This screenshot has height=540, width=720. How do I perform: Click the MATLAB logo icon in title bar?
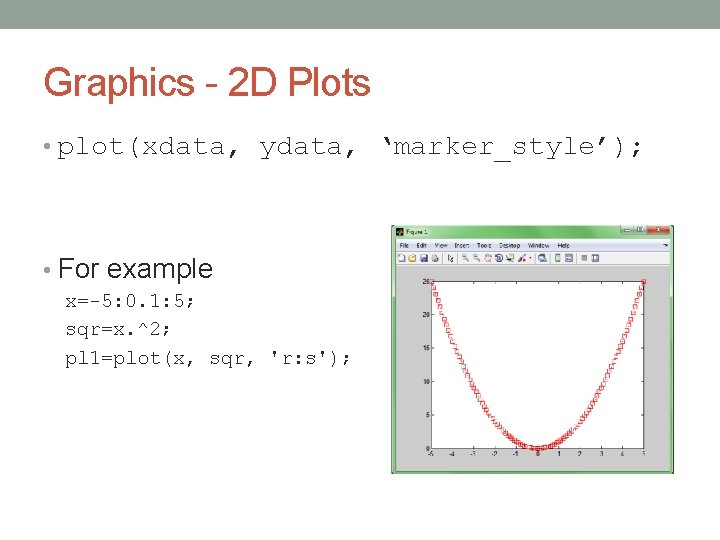click(399, 232)
